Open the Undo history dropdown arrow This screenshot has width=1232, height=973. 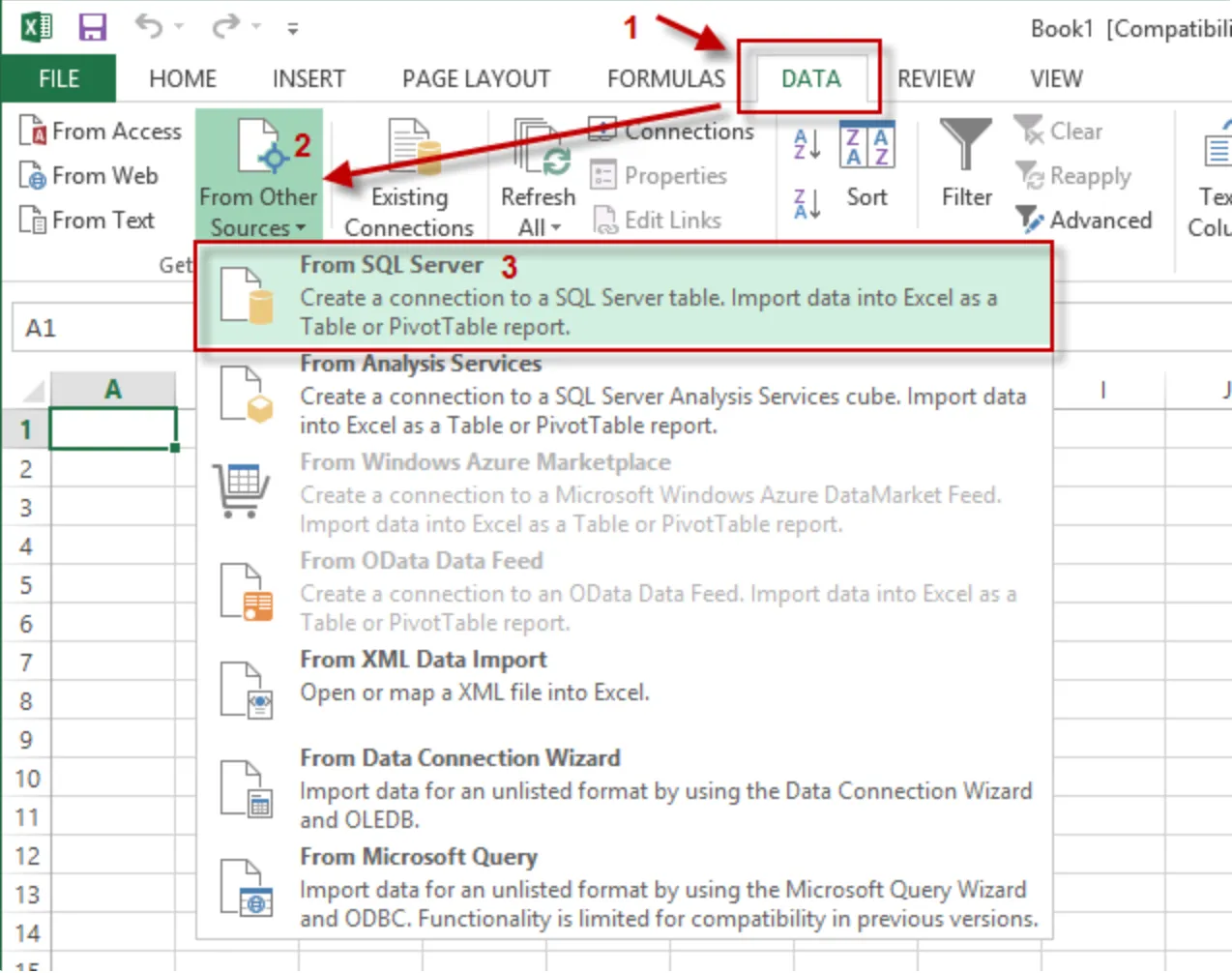(179, 27)
